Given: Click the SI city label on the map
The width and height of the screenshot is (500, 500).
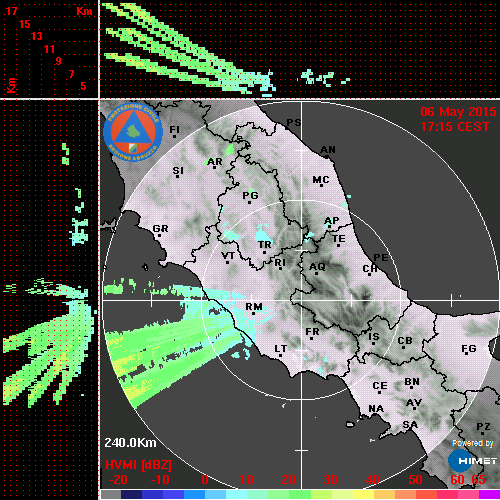Looking at the screenshot, I should 178,171.
